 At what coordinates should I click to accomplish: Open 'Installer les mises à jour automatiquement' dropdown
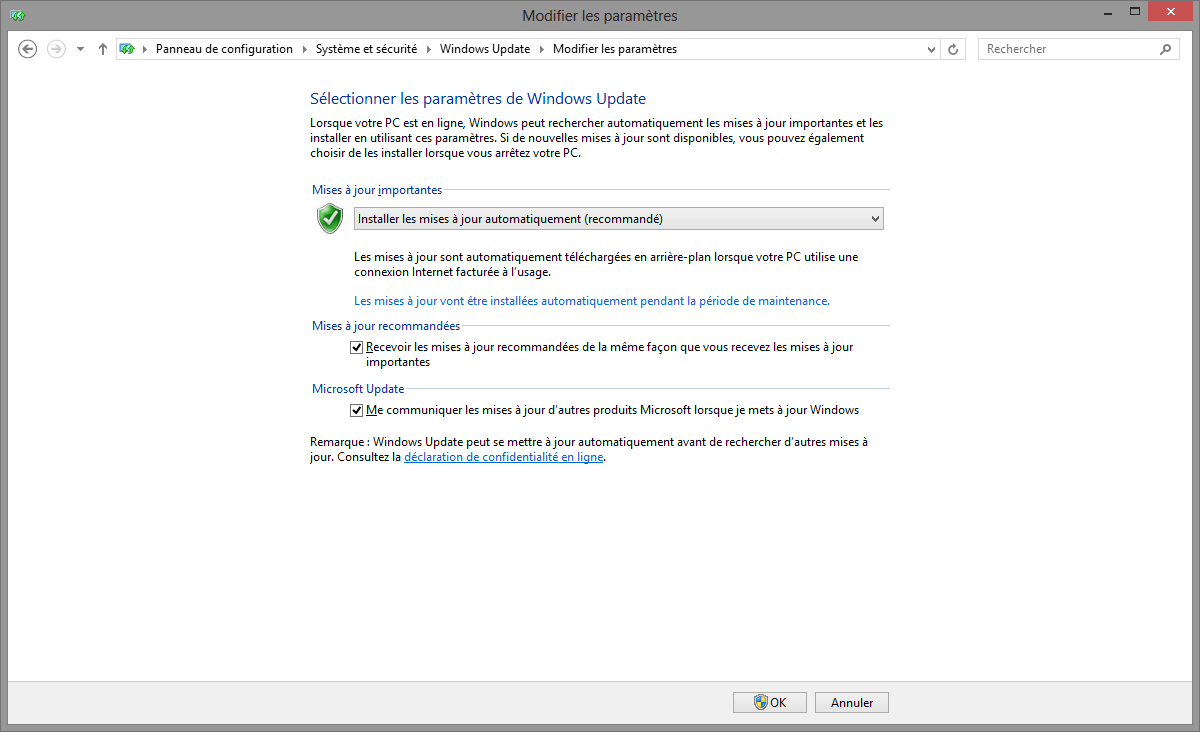pos(619,219)
